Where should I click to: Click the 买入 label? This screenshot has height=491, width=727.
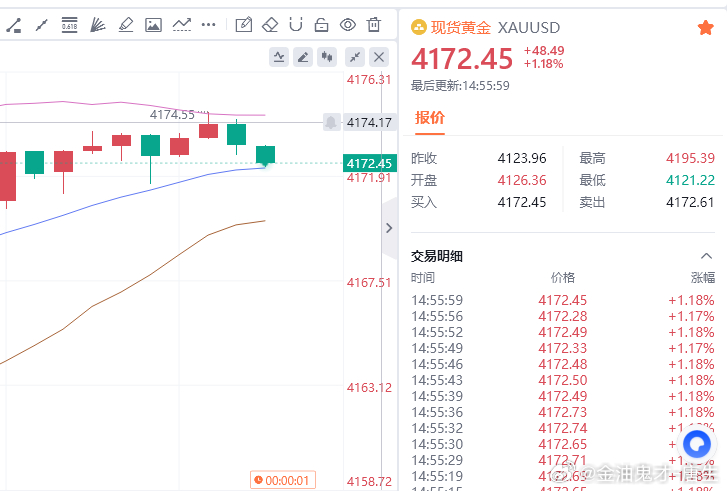[424, 202]
